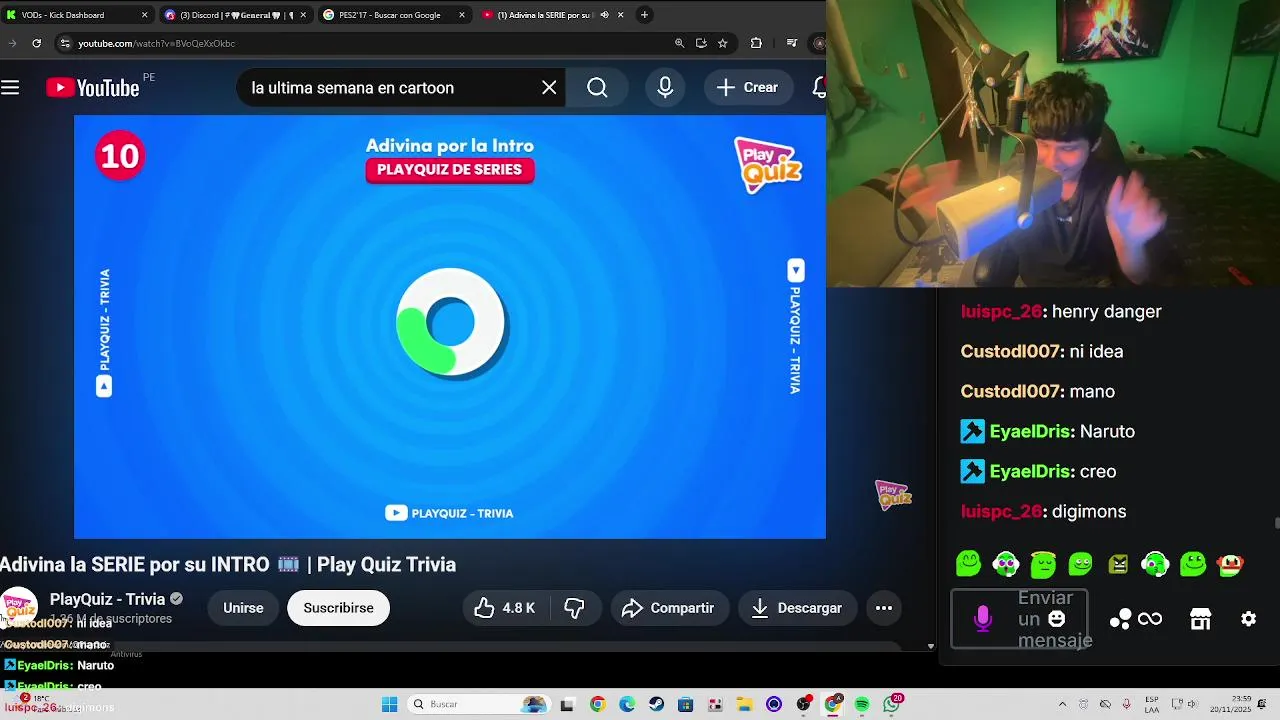Reload the browser page
This screenshot has width=1280, height=720.
click(36, 43)
